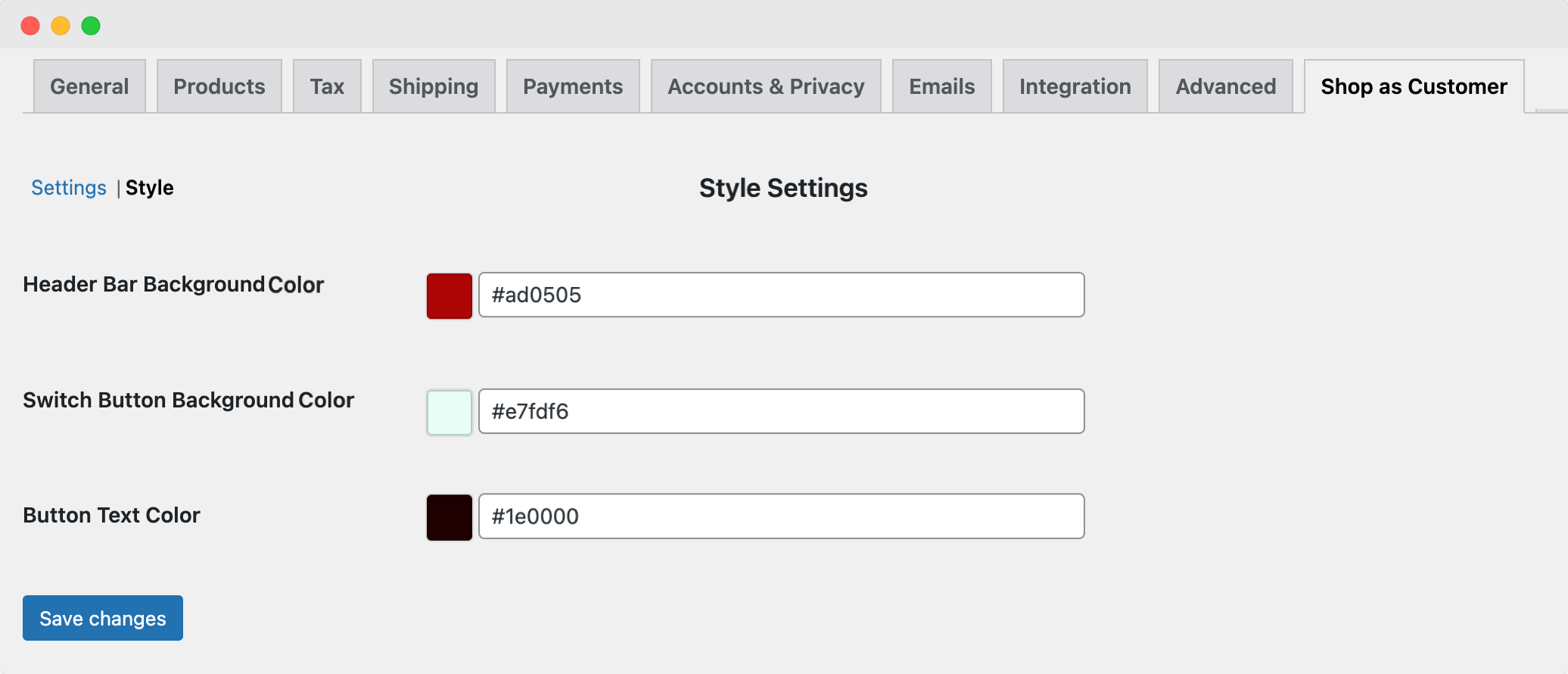The width and height of the screenshot is (1568, 674).
Task: Open the Products tab
Action: (219, 86)
